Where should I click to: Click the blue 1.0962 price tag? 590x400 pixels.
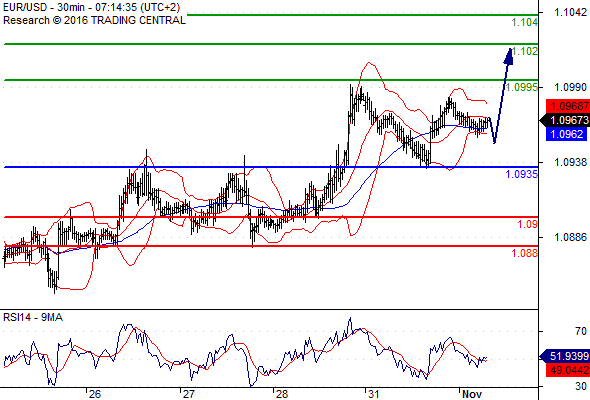coord(566,134)
